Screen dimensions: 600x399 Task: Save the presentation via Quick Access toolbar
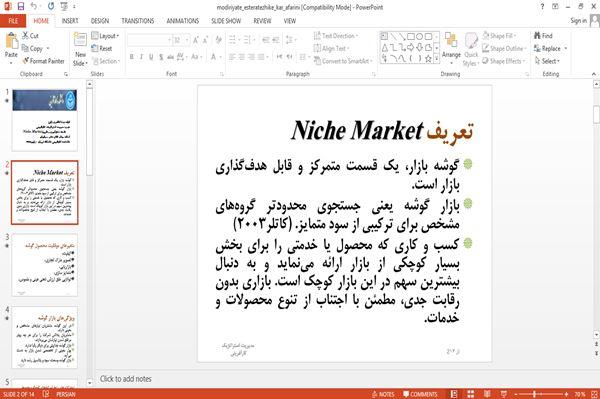click(21, 7)
